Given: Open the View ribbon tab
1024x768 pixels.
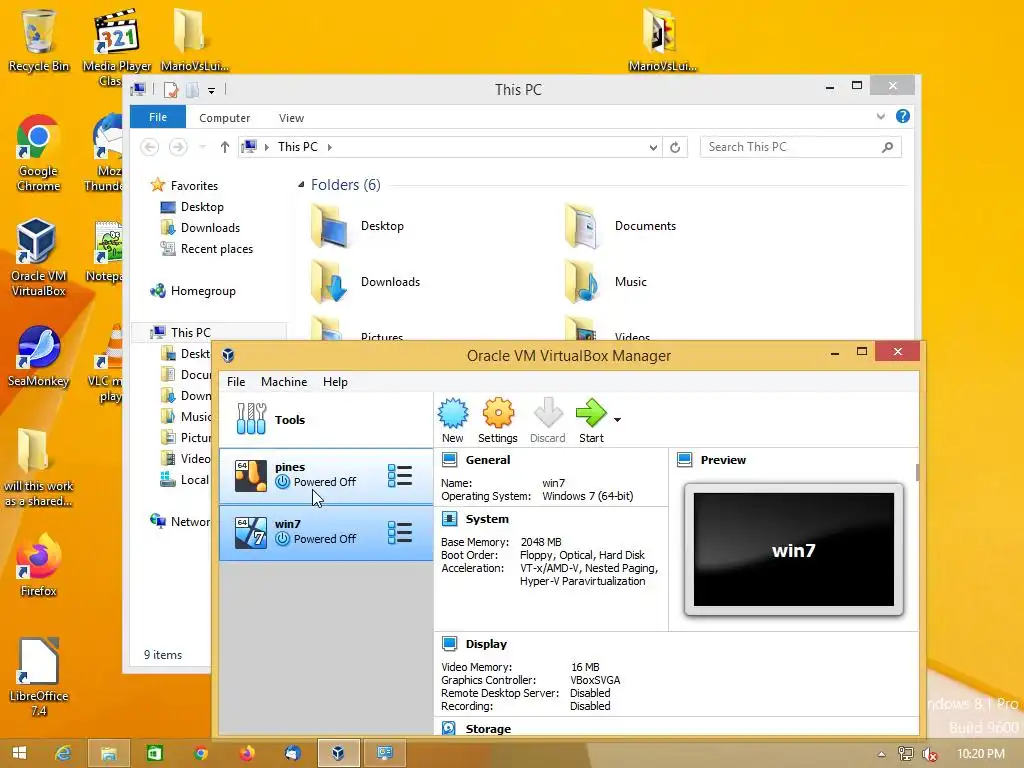Looking at the screenshot, I should [x=291, y=118].
